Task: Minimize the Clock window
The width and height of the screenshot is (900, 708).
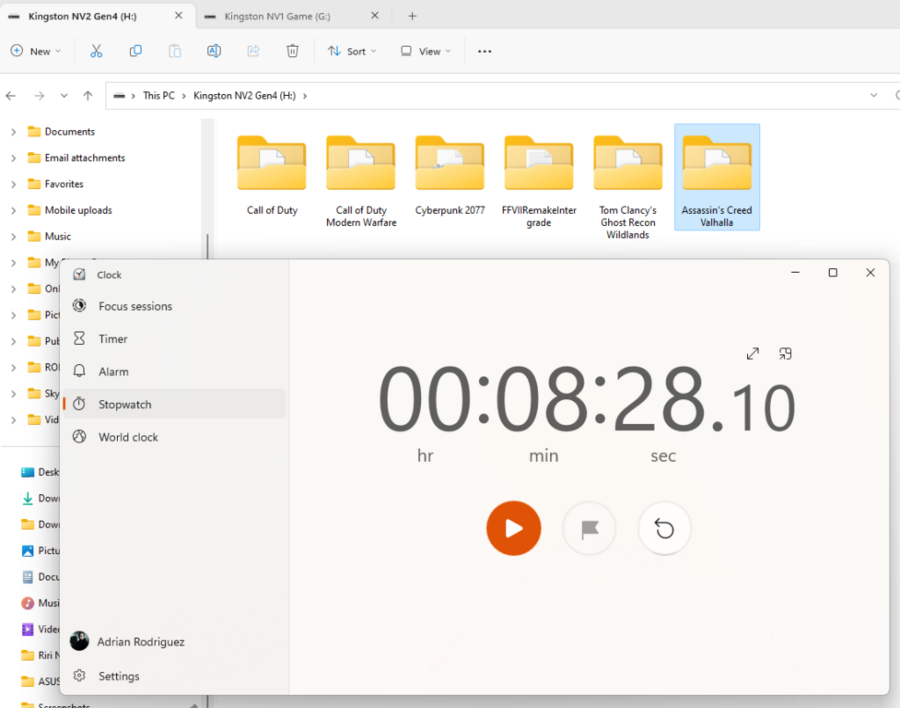Action: [795, 272]
